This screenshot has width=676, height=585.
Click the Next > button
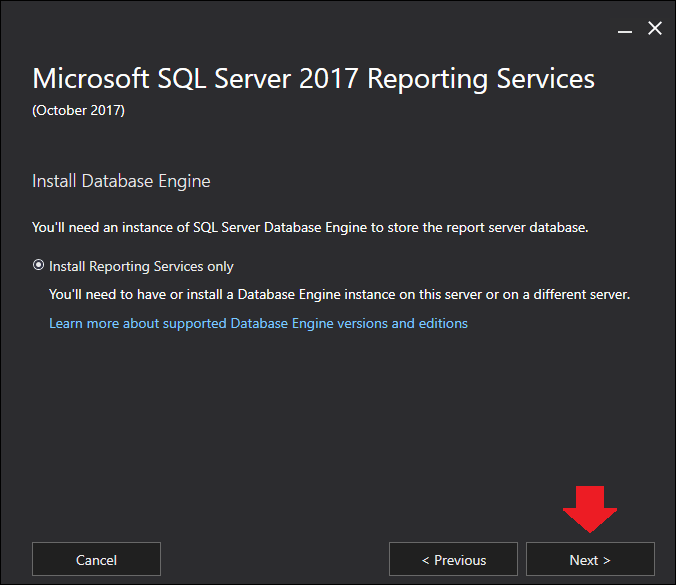point(590,559)
